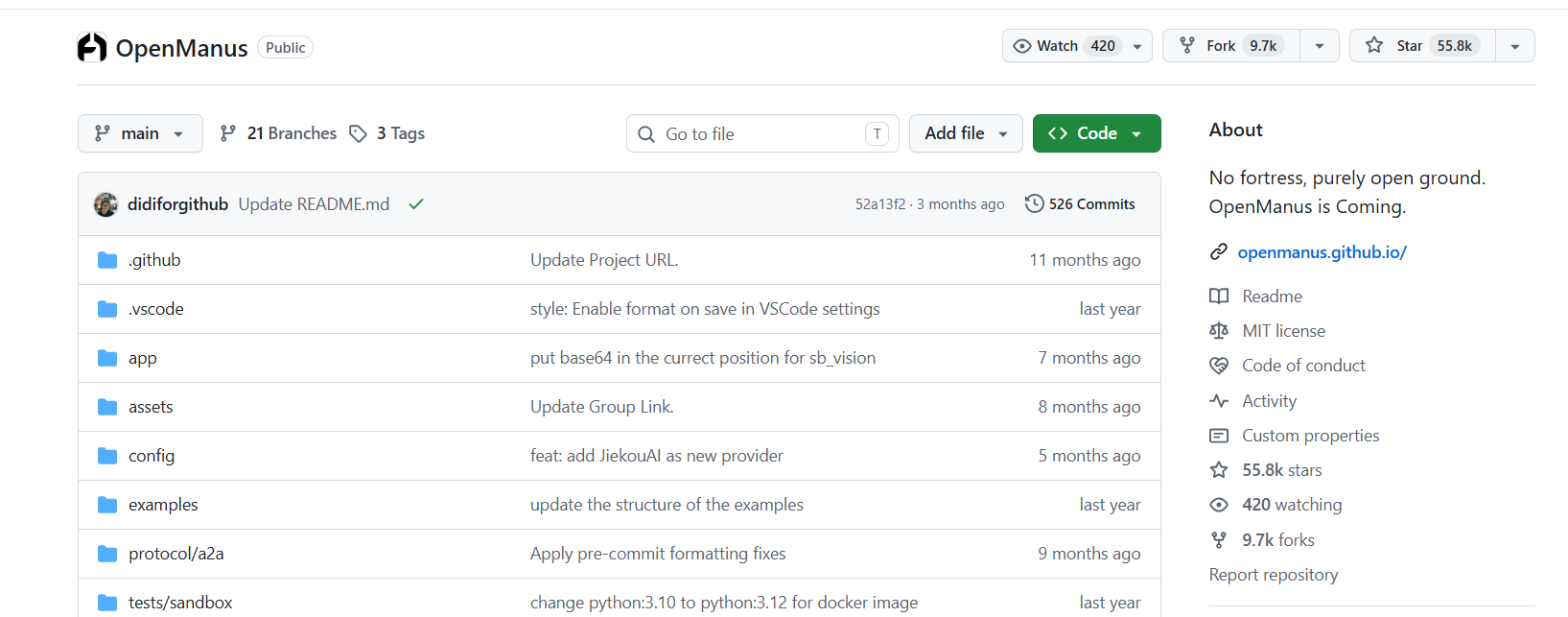Click the link icon beside openmanus.github.io
The height and width of the screenshot is (617, 1568).
point(1219,251)
